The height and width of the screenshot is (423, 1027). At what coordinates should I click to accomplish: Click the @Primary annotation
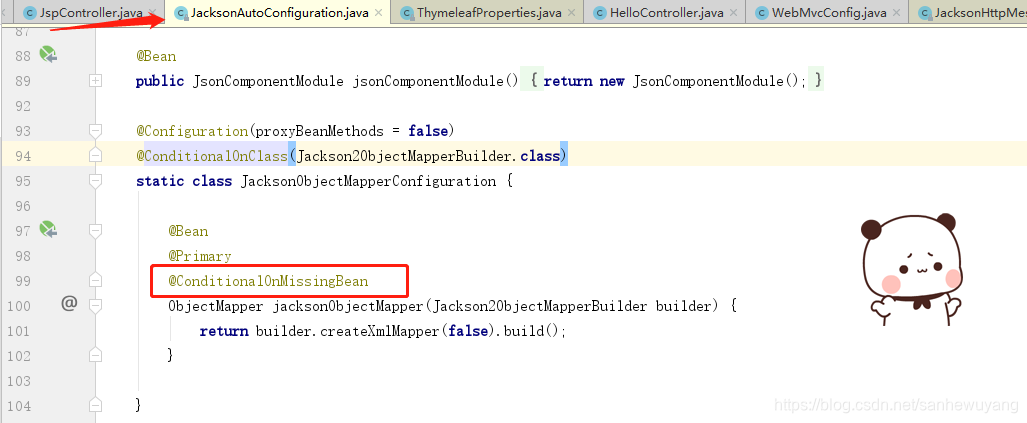click(x=200, y=256)
